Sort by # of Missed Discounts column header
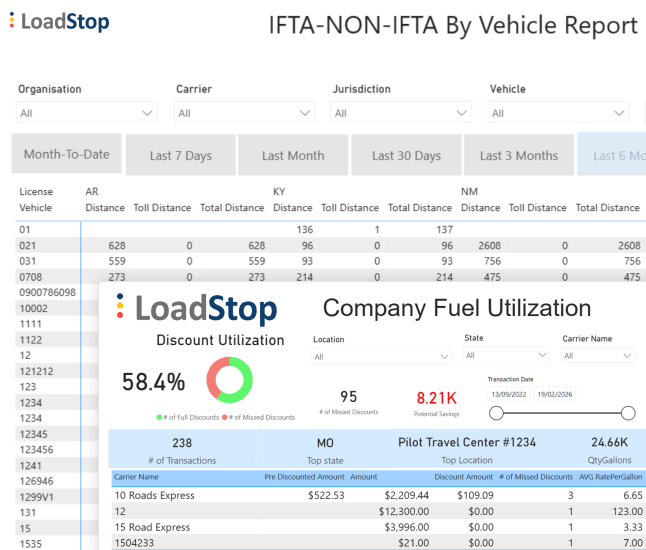646x550 pixels. [536, 477]
